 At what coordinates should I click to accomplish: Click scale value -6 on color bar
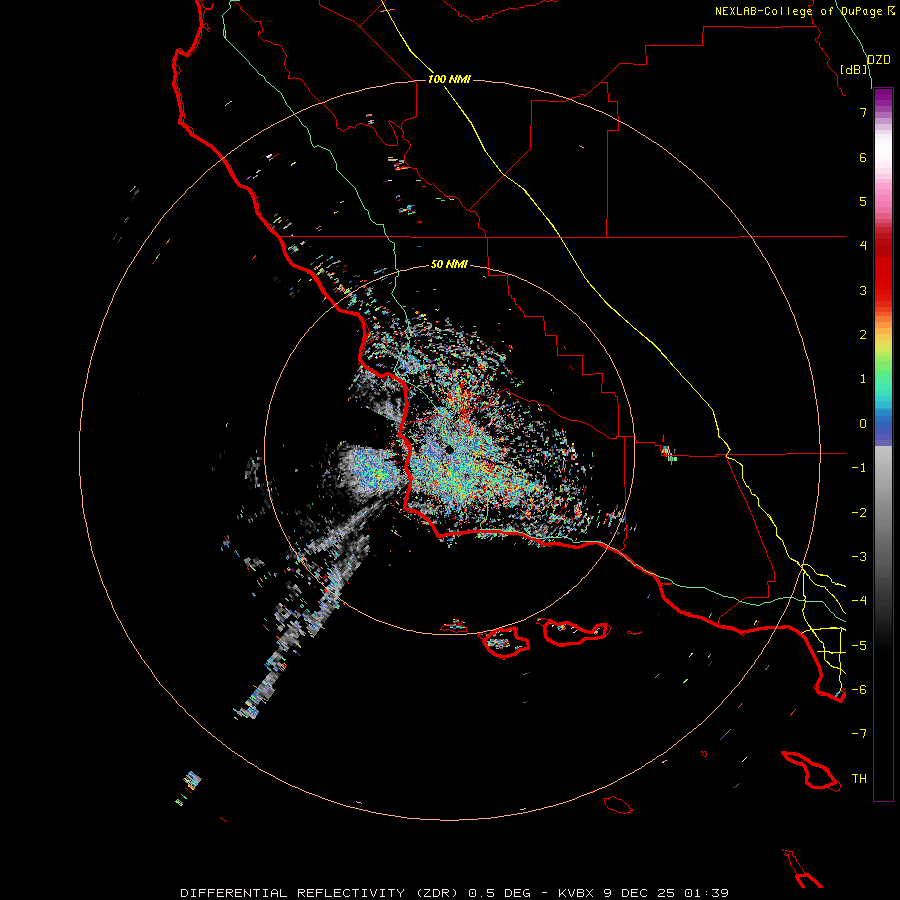pos(859,690)
